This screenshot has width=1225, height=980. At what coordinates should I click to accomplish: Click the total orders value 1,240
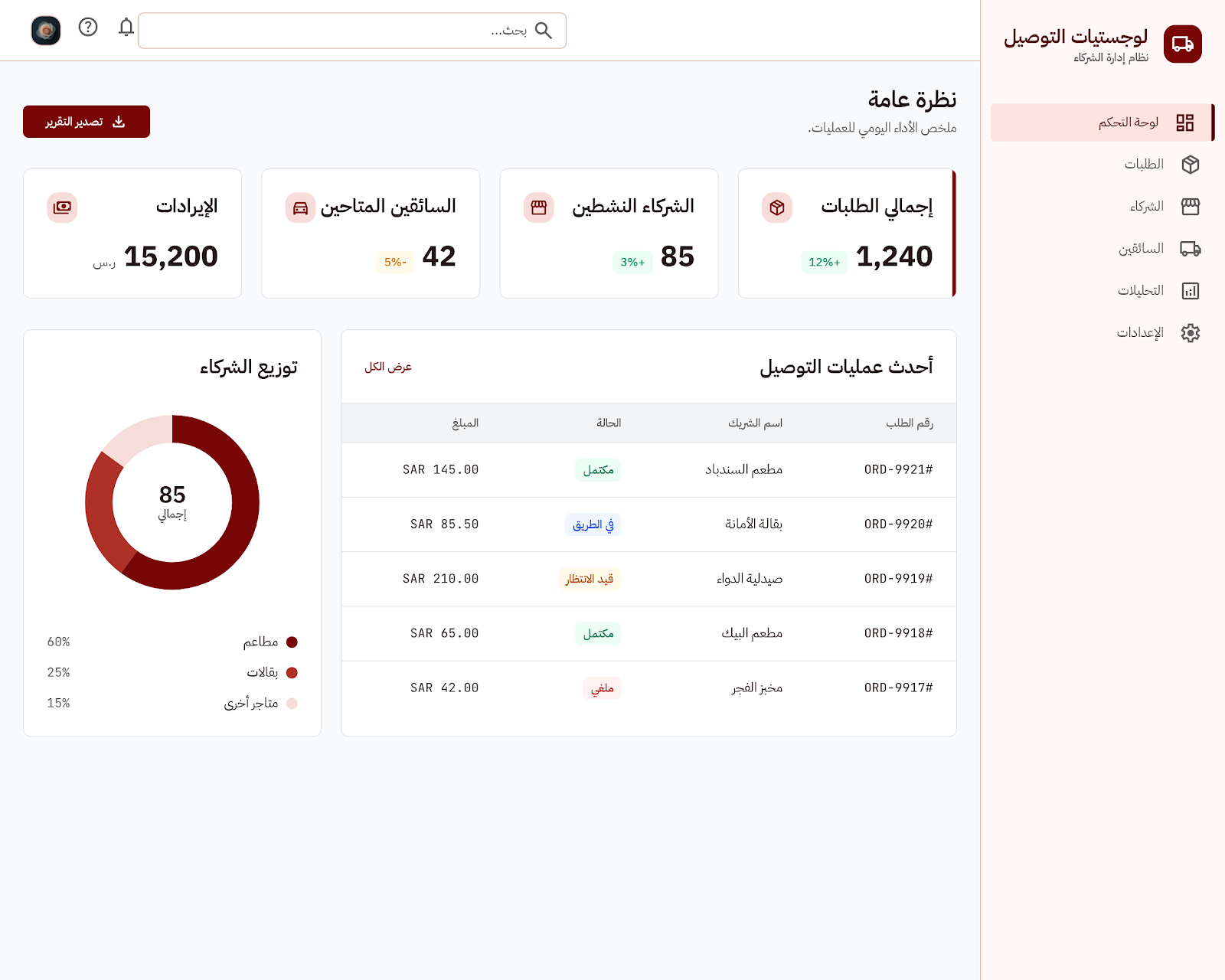click(x=894, y=256)
